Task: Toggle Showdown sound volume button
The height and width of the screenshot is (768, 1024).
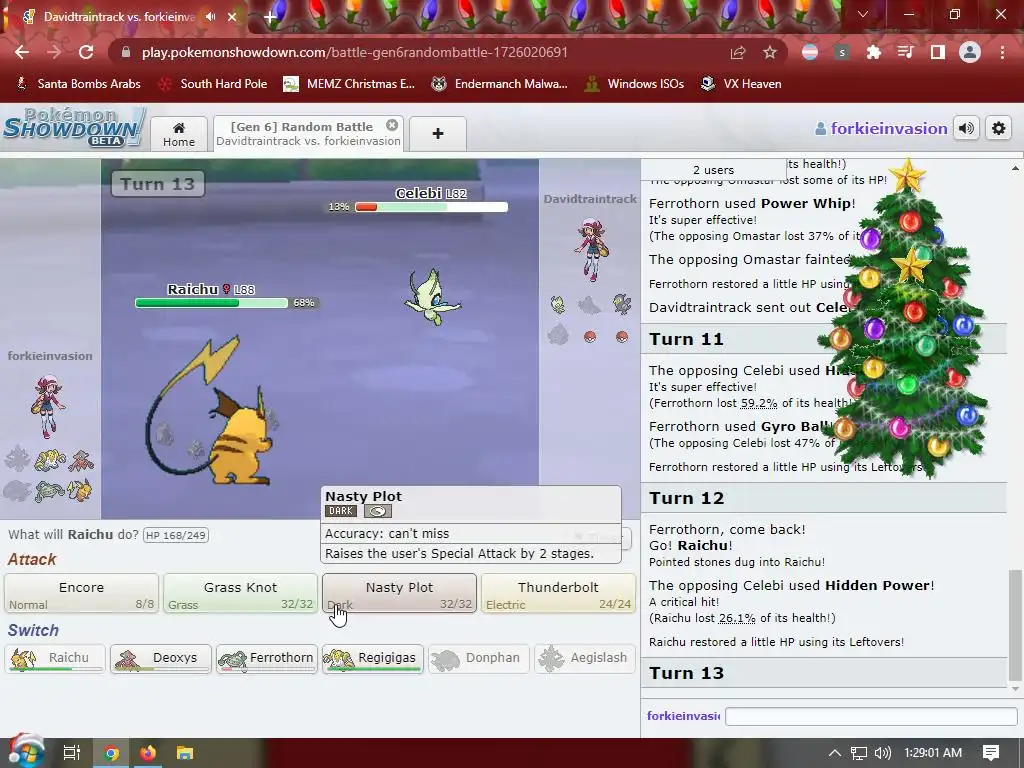Action: coord(967,128)
